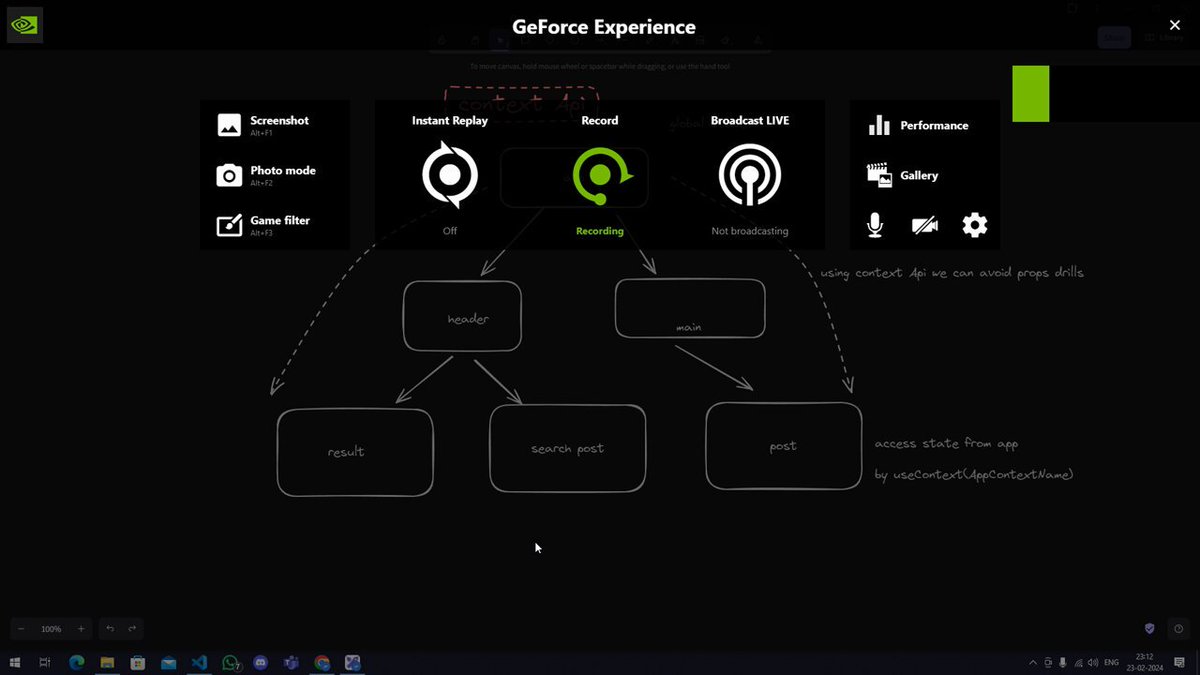Screen dimensions: 1200x675
Task: Click the microphone icon in system tray
Action: click(1063, 662)
